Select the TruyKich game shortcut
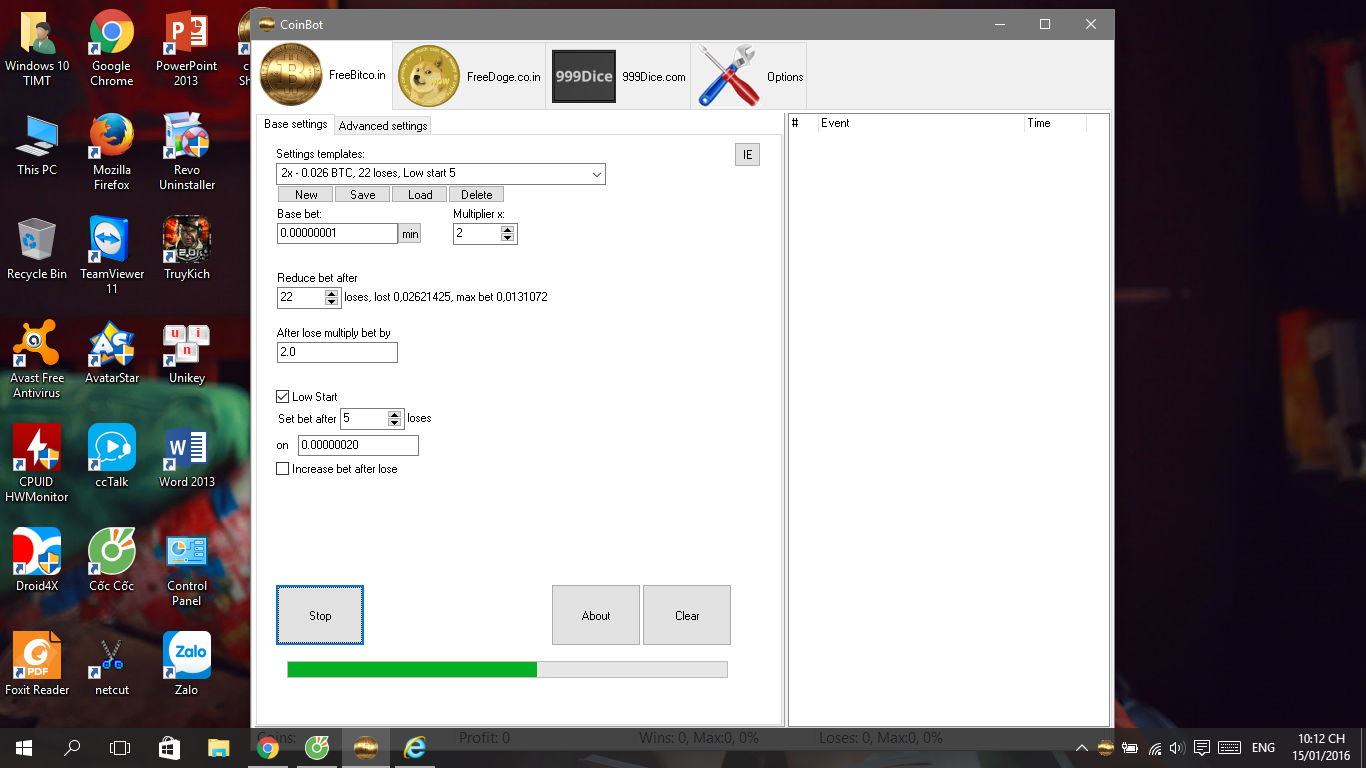The image size is (1366, 768). (x=186, y=249)
